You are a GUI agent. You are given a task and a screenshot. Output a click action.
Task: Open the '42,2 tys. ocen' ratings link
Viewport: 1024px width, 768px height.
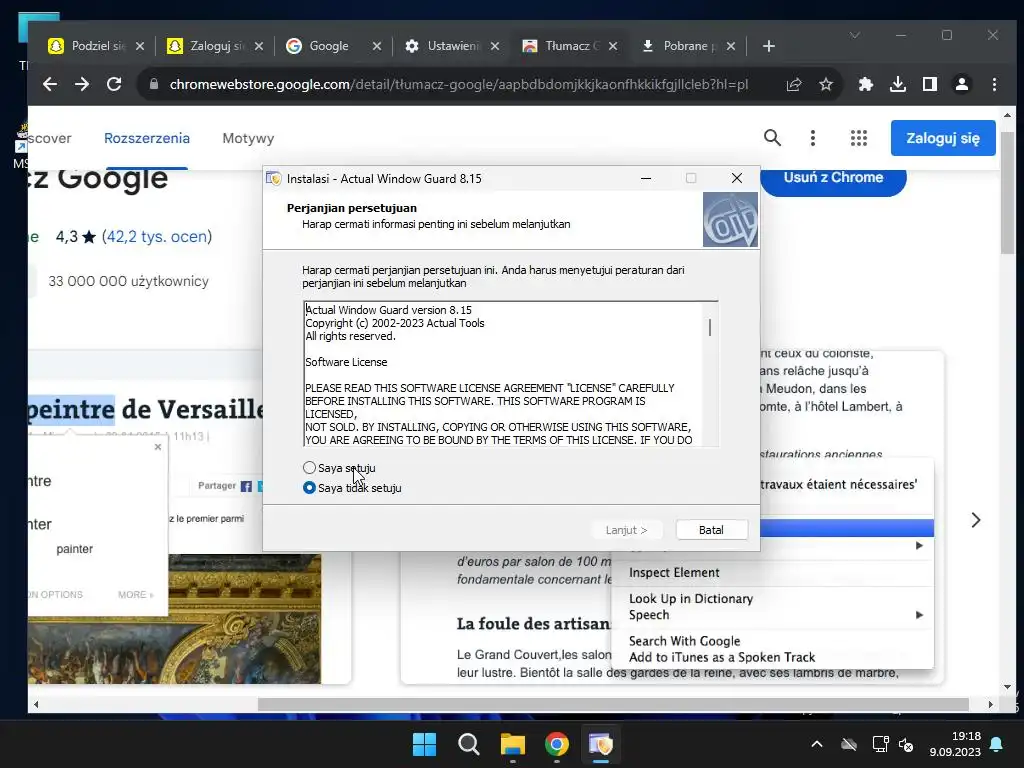(157, 236)
